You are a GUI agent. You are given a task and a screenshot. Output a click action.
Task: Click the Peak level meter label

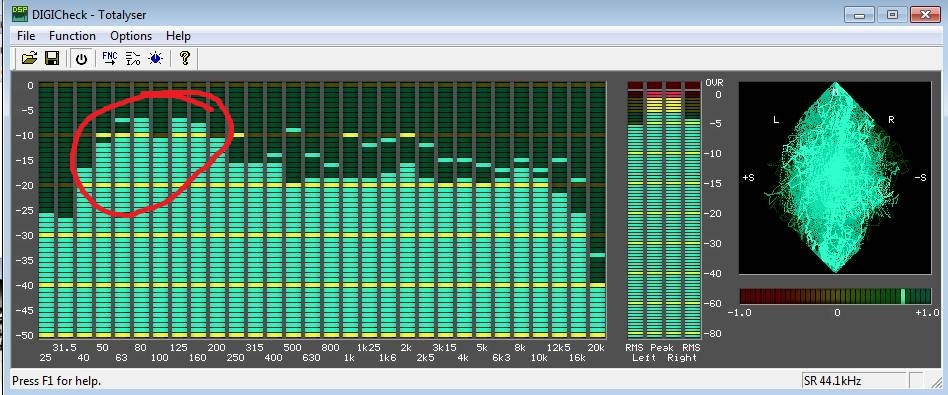click(663, 348)
